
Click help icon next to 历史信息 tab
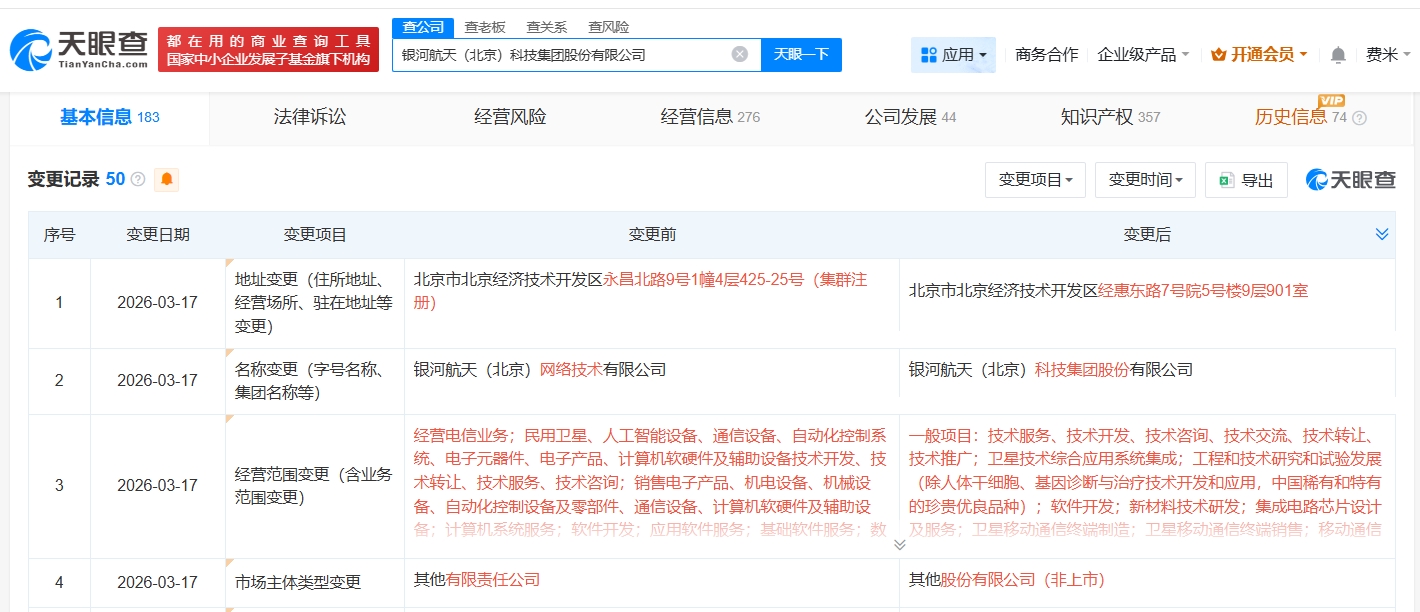(x=1359, y=118)
